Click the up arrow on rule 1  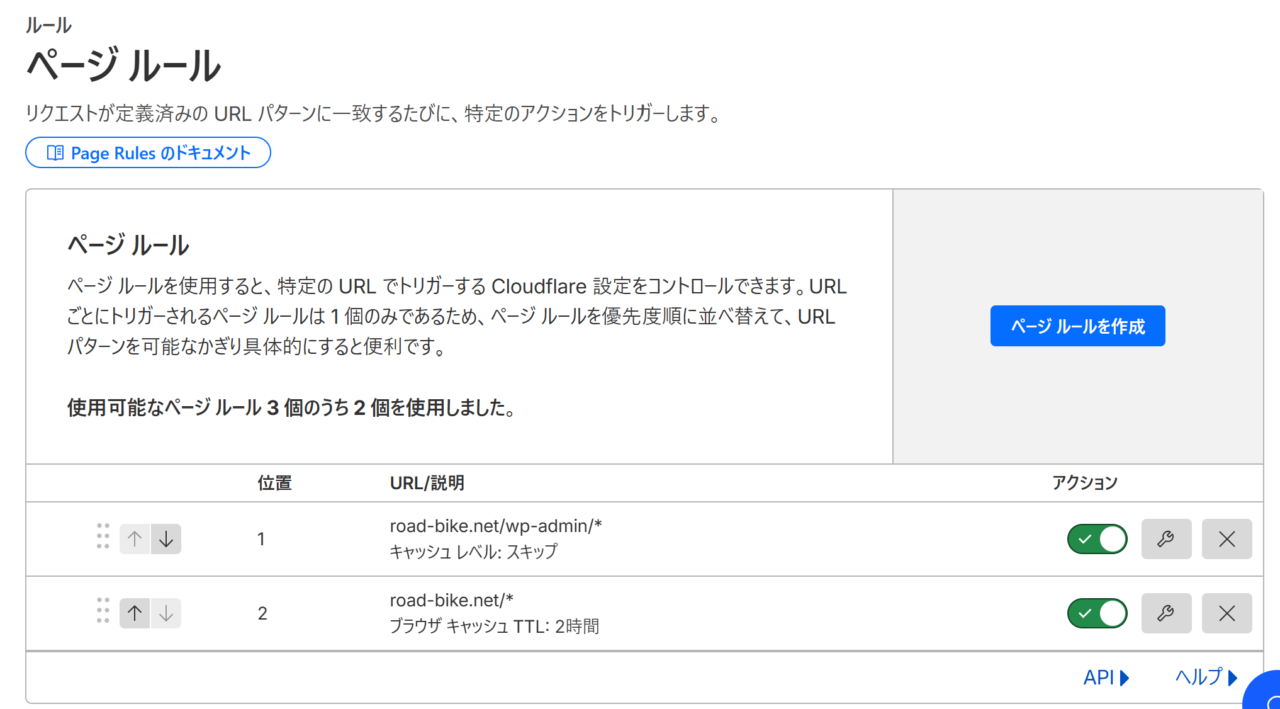135,539
